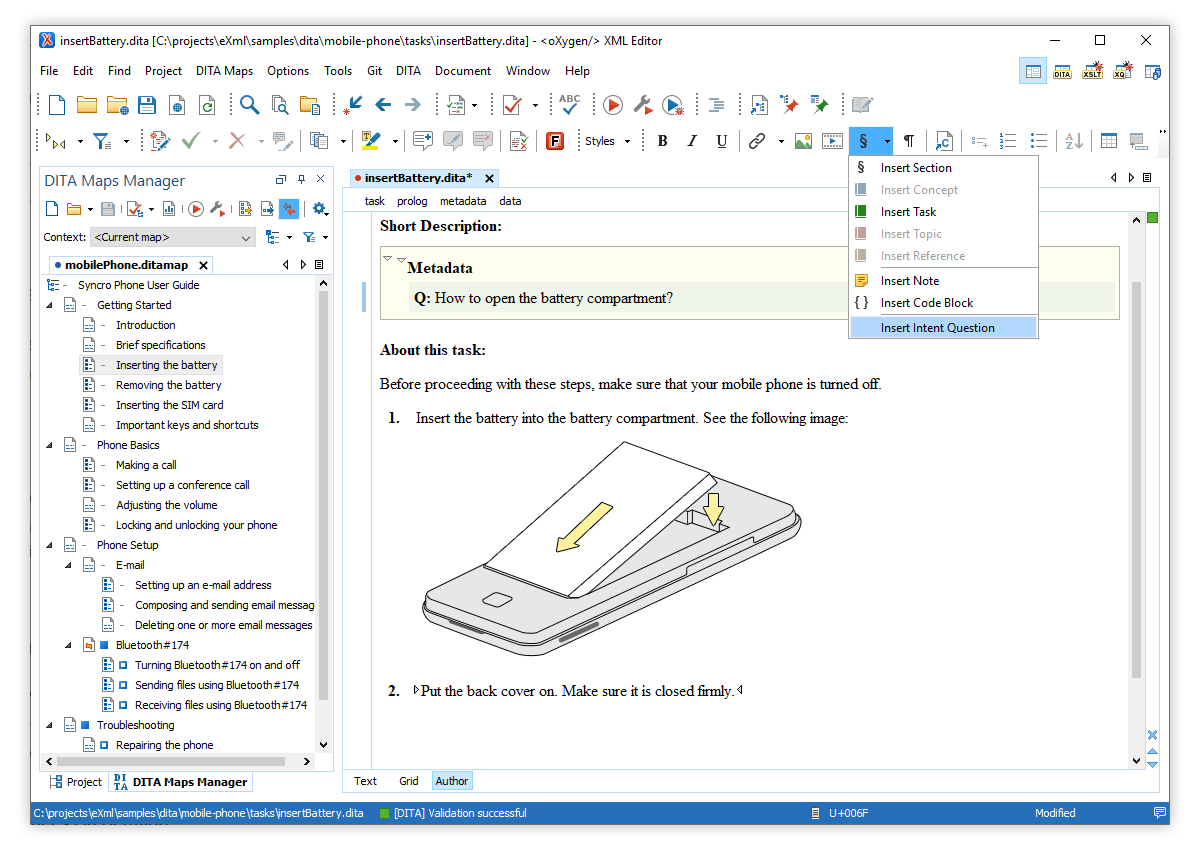Collapse the Phone Basics tree node
Screen dimensions: 1200x850
[51, 445]
